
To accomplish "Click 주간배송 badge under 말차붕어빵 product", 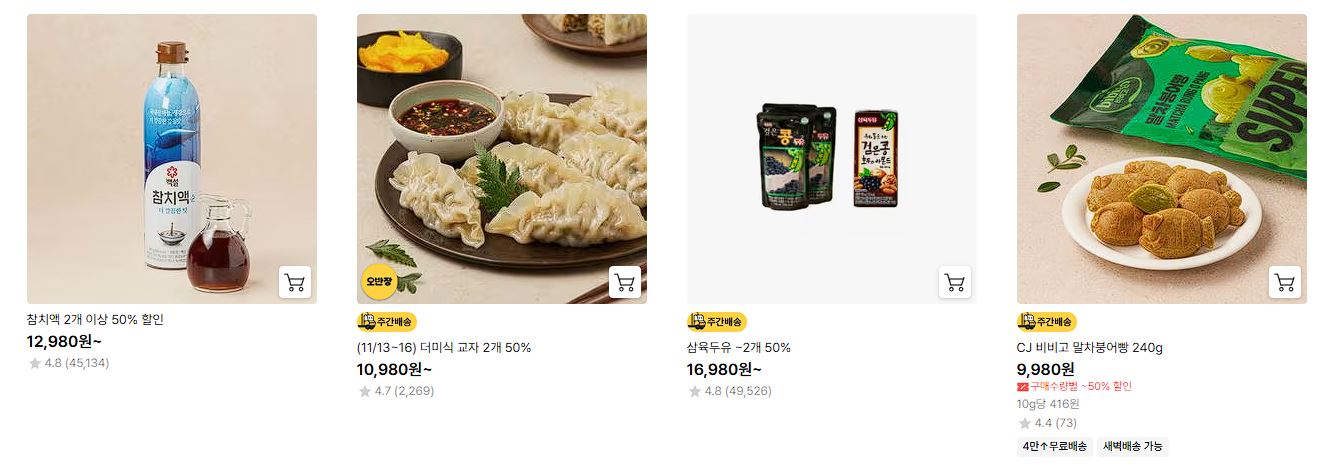I will click(1046, 322).
